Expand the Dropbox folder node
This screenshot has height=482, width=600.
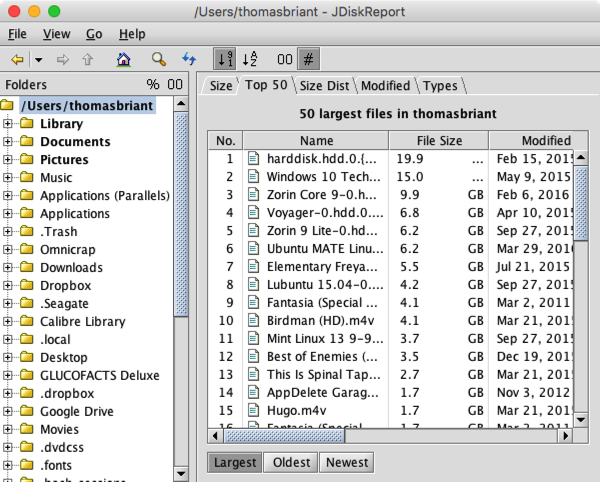point(7,285)
